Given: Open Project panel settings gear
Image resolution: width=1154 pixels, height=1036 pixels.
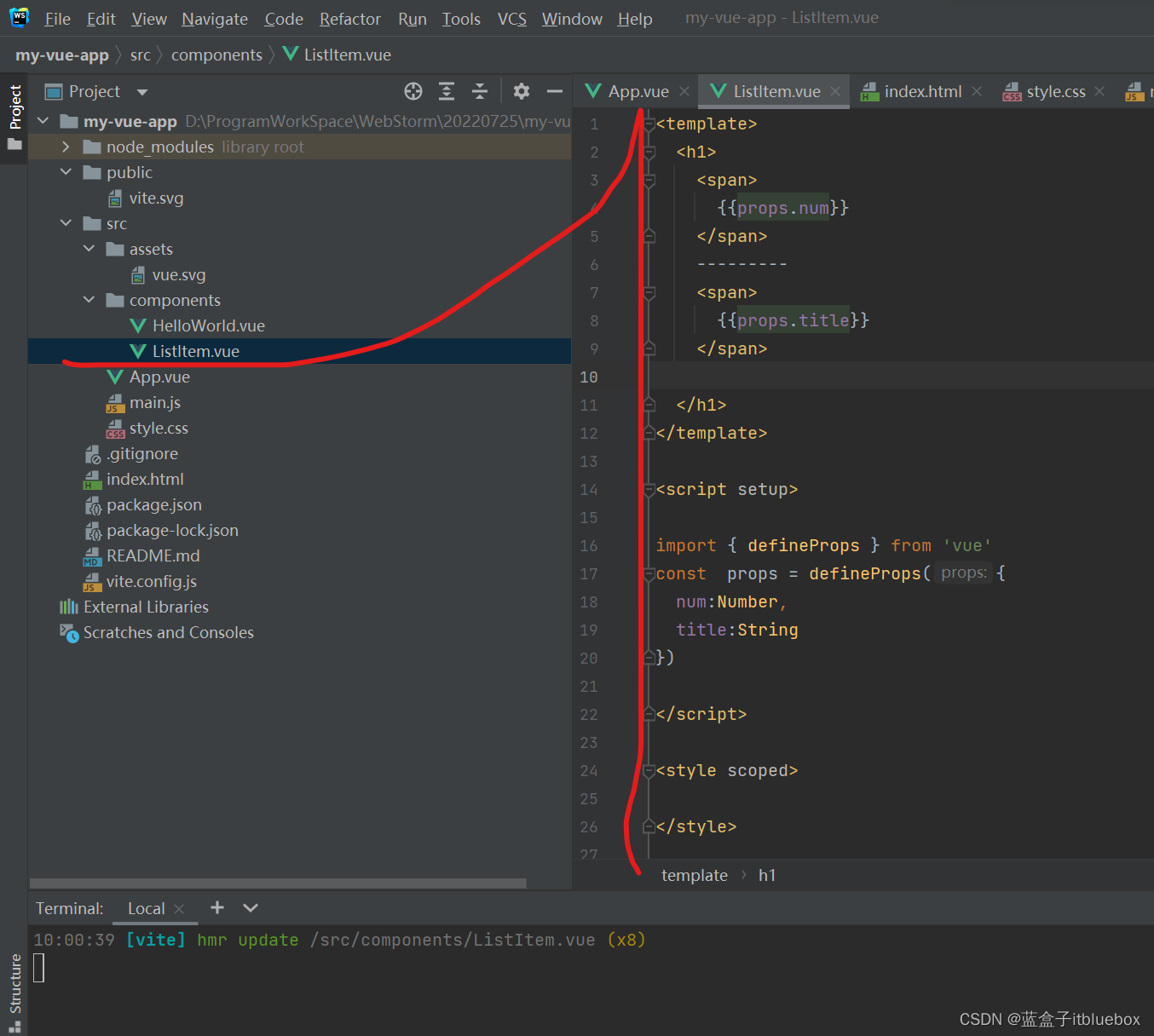Looking at the screenshot, I should point(522,91).
